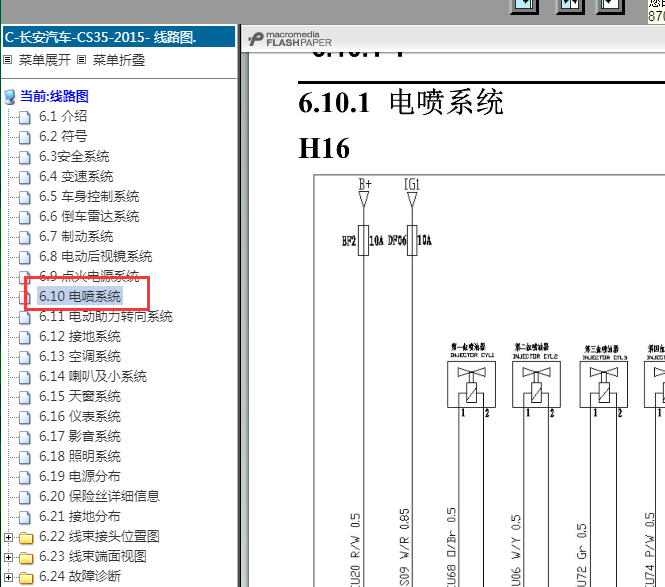Screen dimensions: 665x587
Task: Select 6.7 制动系统 entry
Action: (76, 236)
